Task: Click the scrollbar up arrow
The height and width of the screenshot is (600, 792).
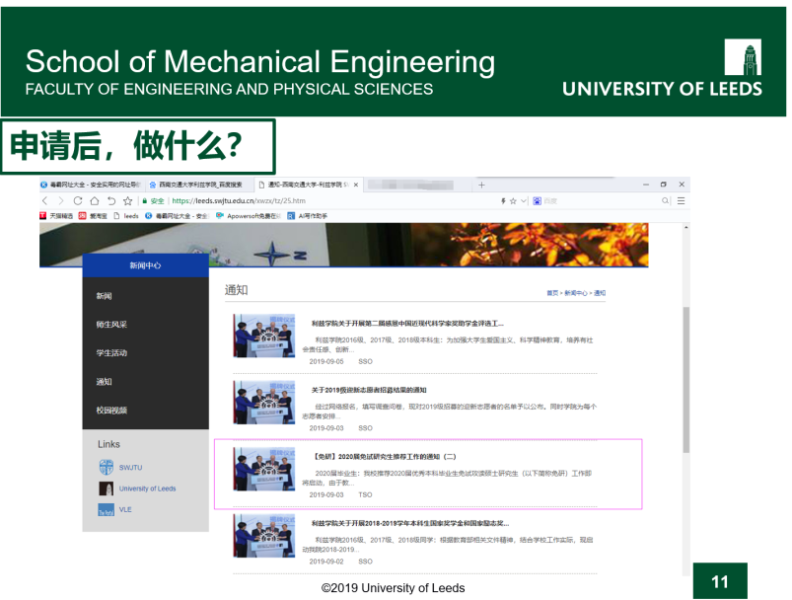Action: 686,228
